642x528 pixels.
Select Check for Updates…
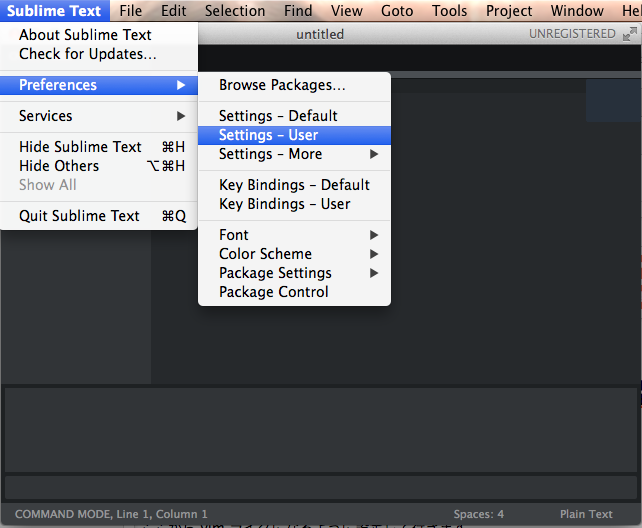pos(99,54)
